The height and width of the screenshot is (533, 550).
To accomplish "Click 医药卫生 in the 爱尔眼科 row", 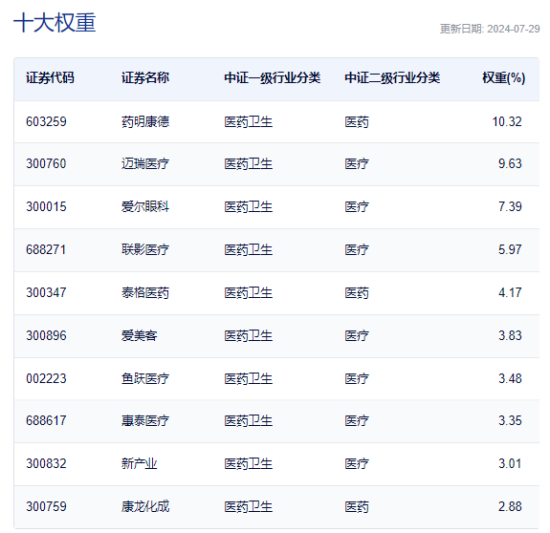I will (248, 207).
